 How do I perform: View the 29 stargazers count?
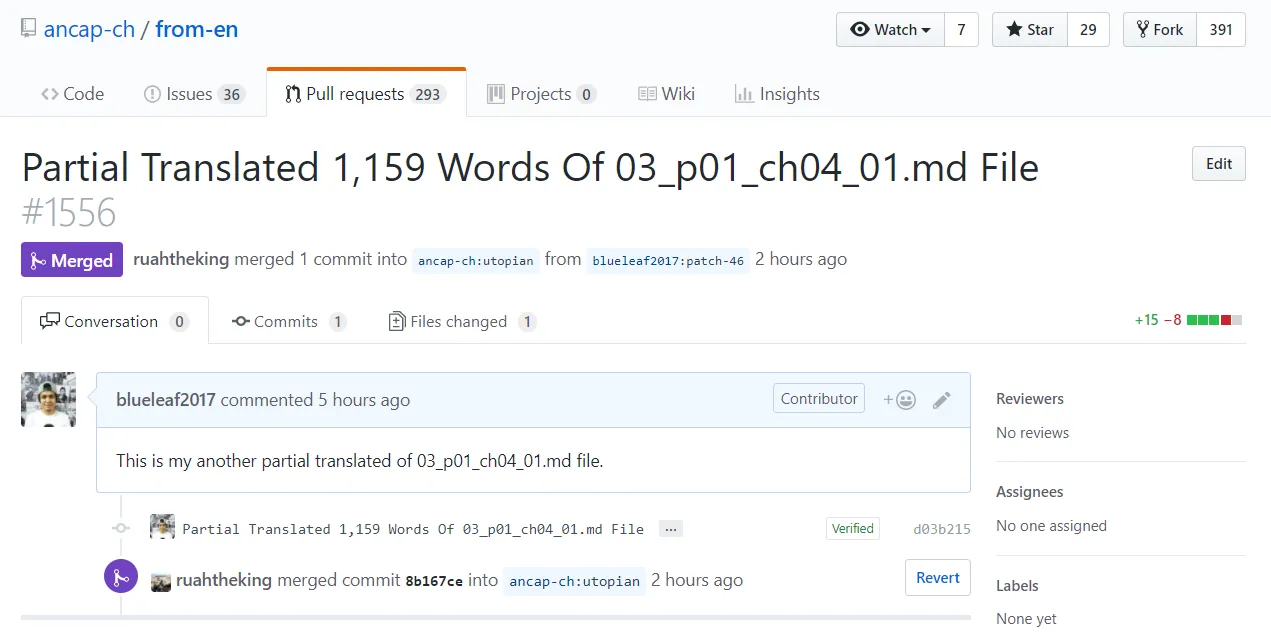[x=1088, y=30]
